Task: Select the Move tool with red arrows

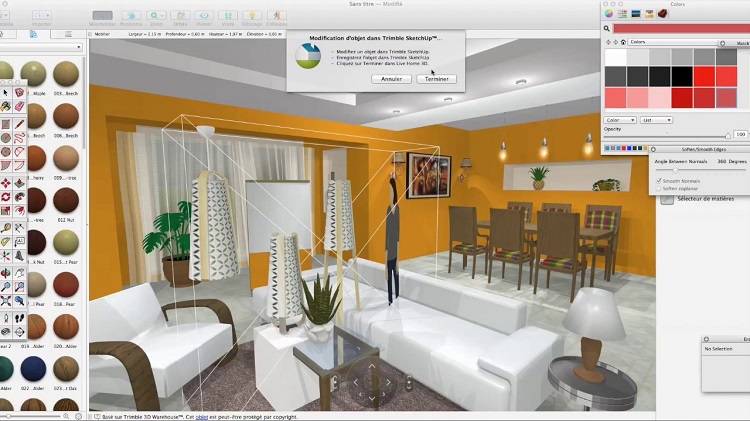Action: coord(5,183)
